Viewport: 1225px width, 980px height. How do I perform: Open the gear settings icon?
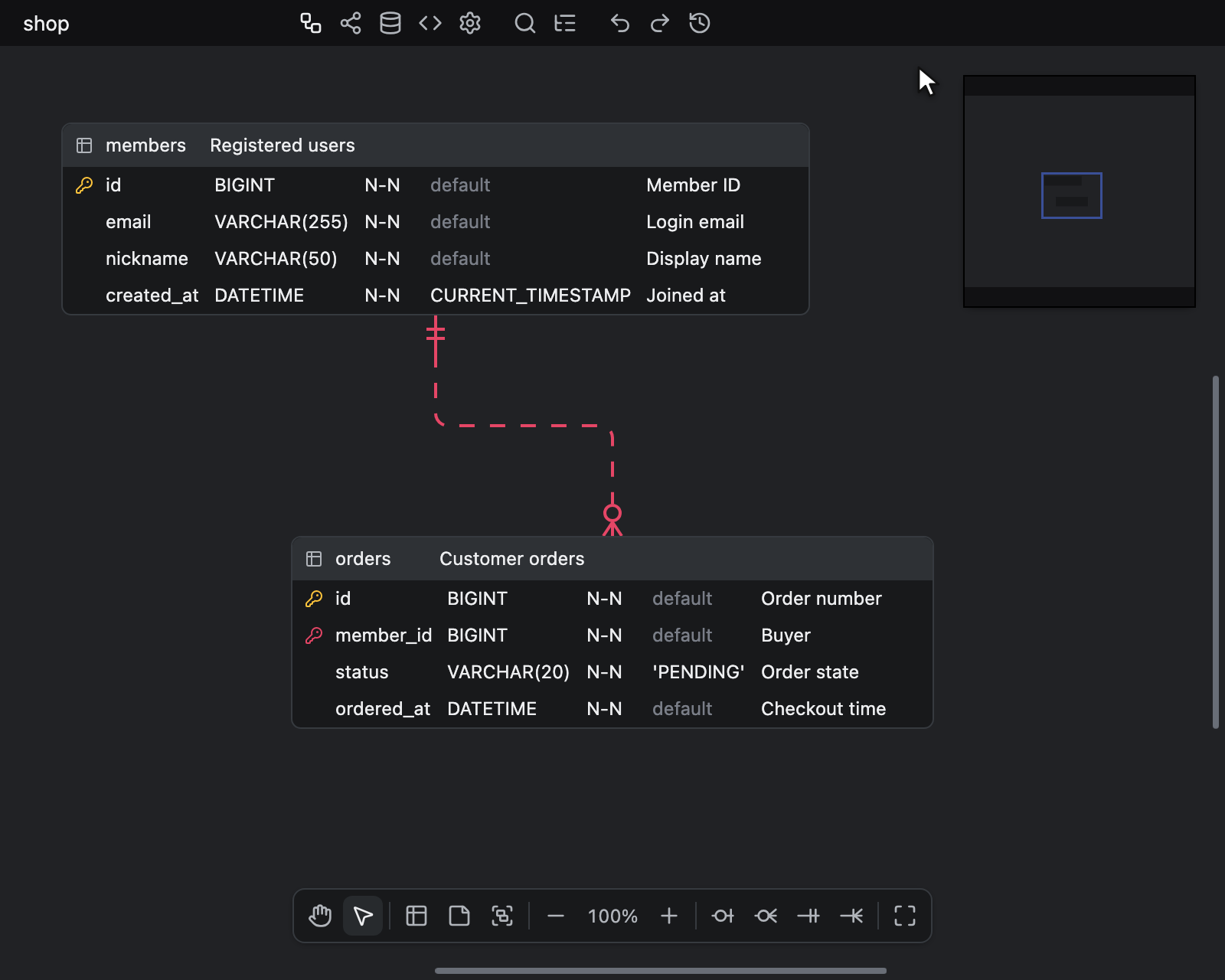470,23
